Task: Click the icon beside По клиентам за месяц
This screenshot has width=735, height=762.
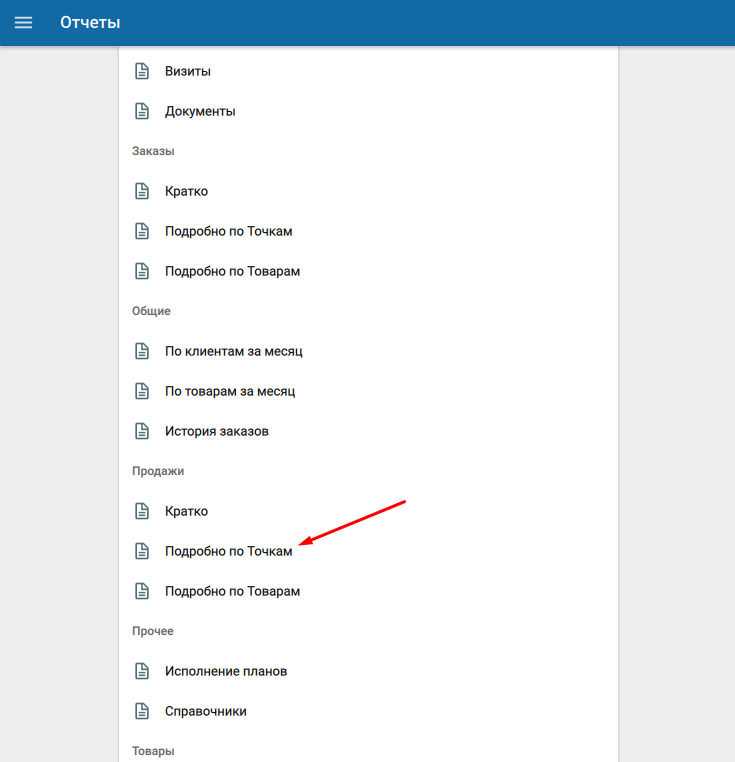Action: pyautogui.click(x=142, y=351)
